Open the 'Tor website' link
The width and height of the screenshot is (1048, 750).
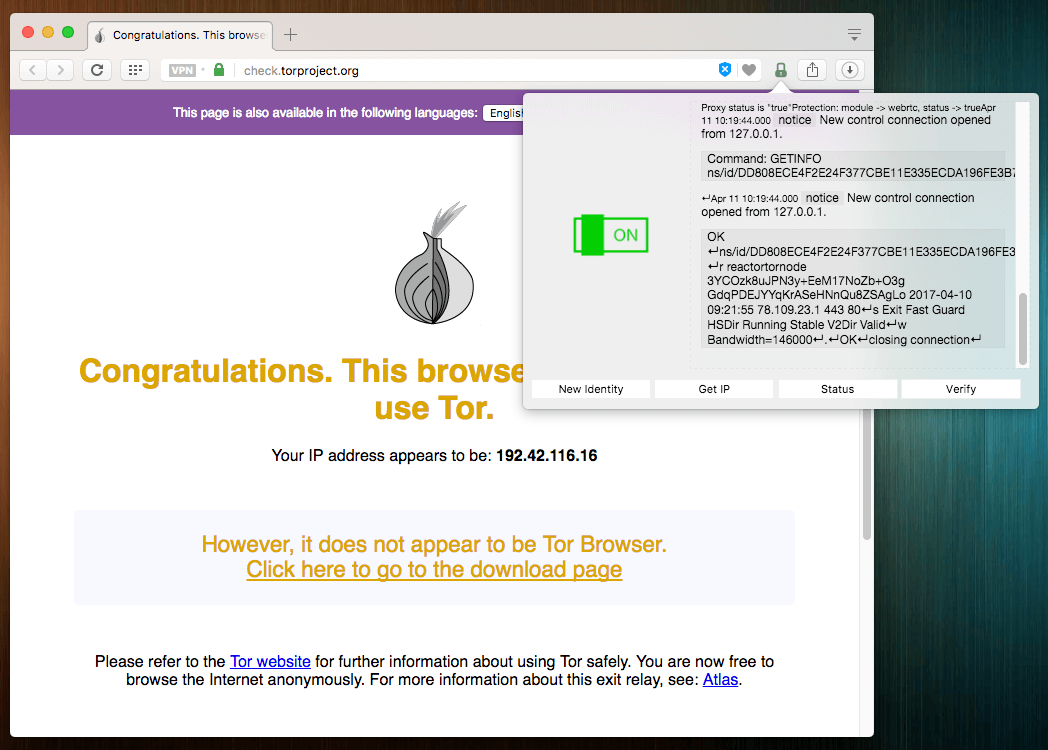point(270,661)
